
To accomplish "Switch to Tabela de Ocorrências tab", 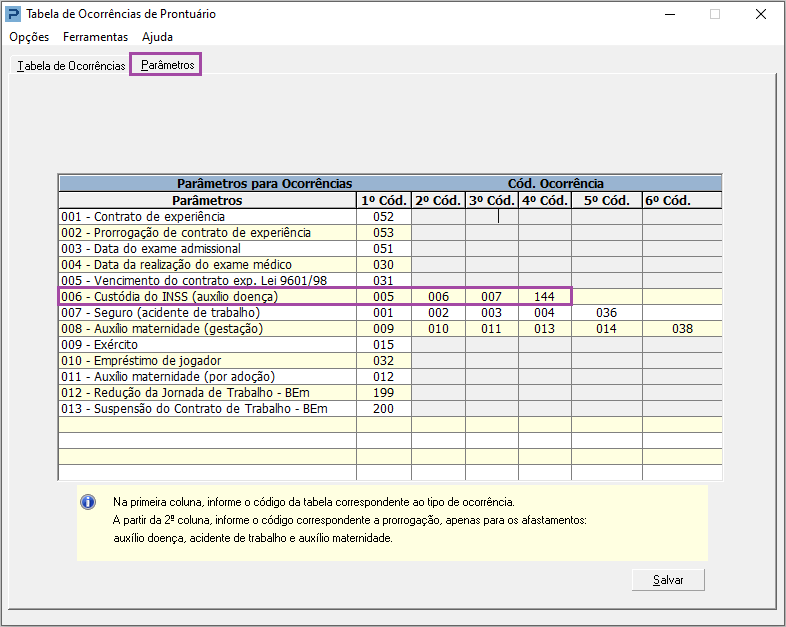I will click(71, 66).
